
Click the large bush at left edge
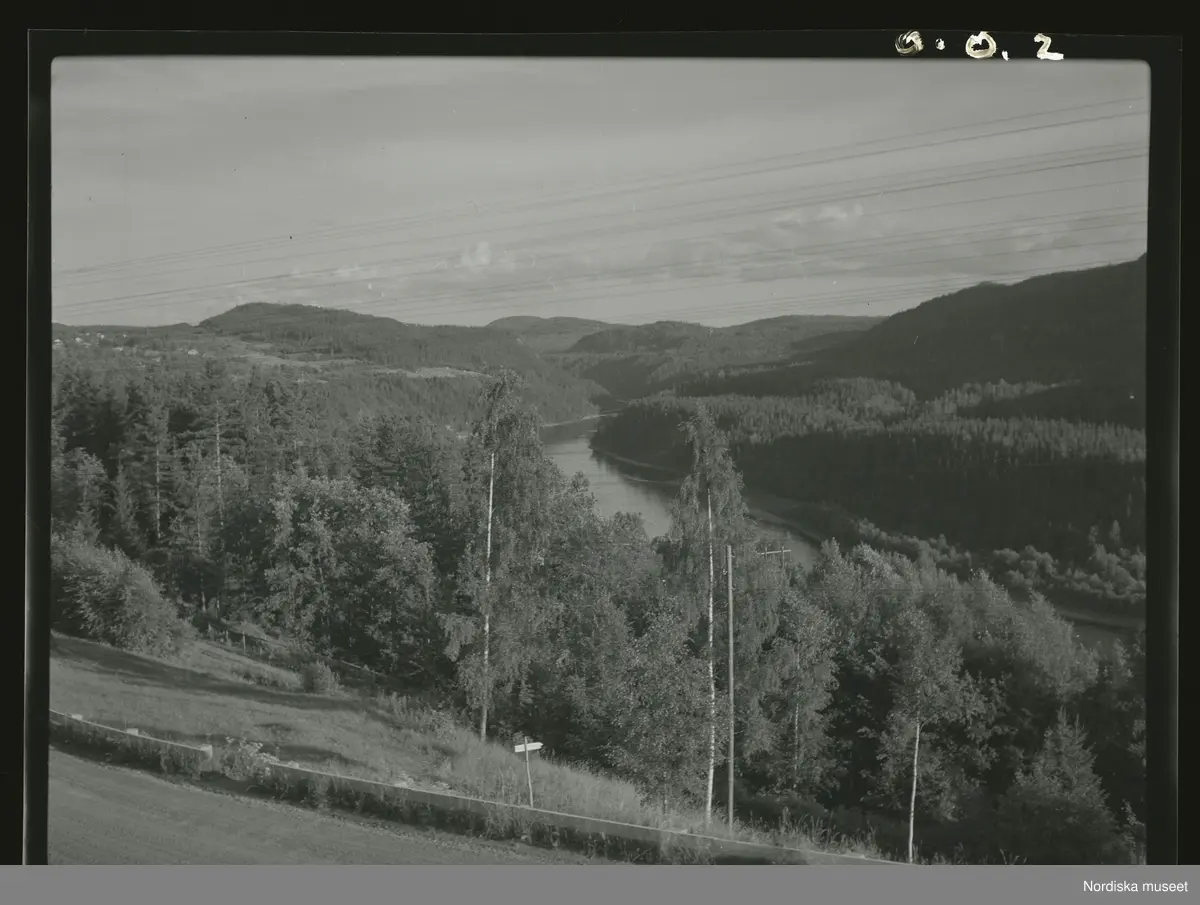110,595
